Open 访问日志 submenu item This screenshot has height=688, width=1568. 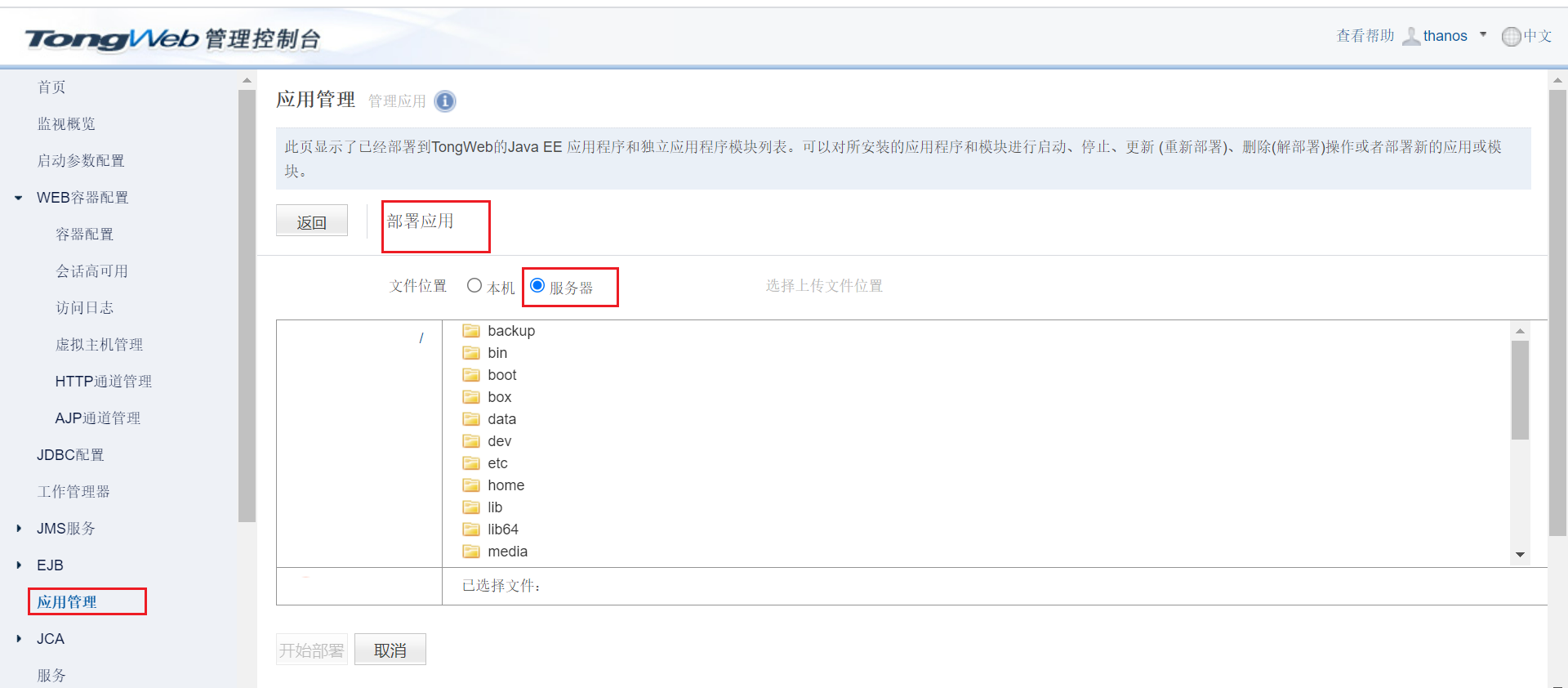click(85, 308)
